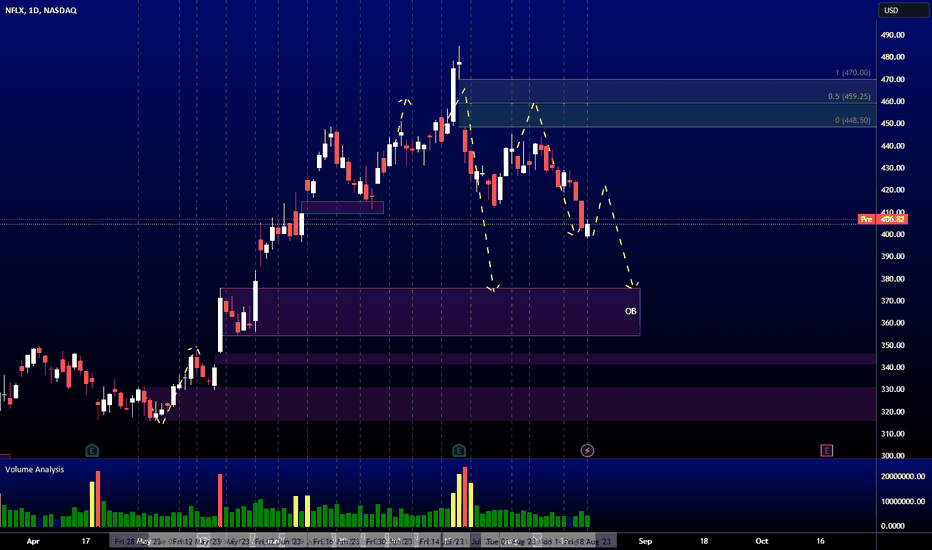The image size is (932, 550).
Task: Click the 10000000.00 volume scale label
Action: tap(903, 501)
